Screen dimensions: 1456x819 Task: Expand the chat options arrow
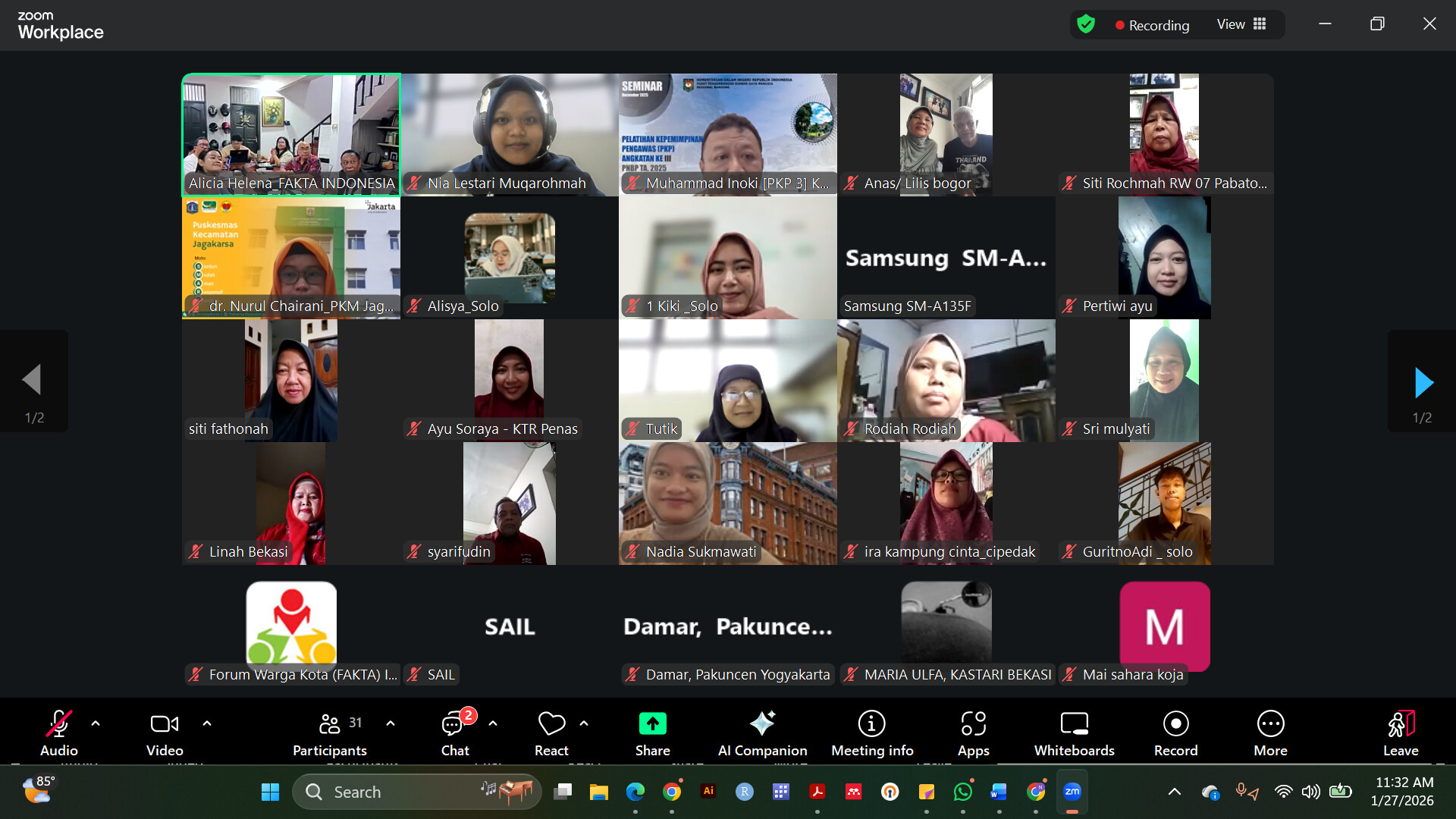493,723
